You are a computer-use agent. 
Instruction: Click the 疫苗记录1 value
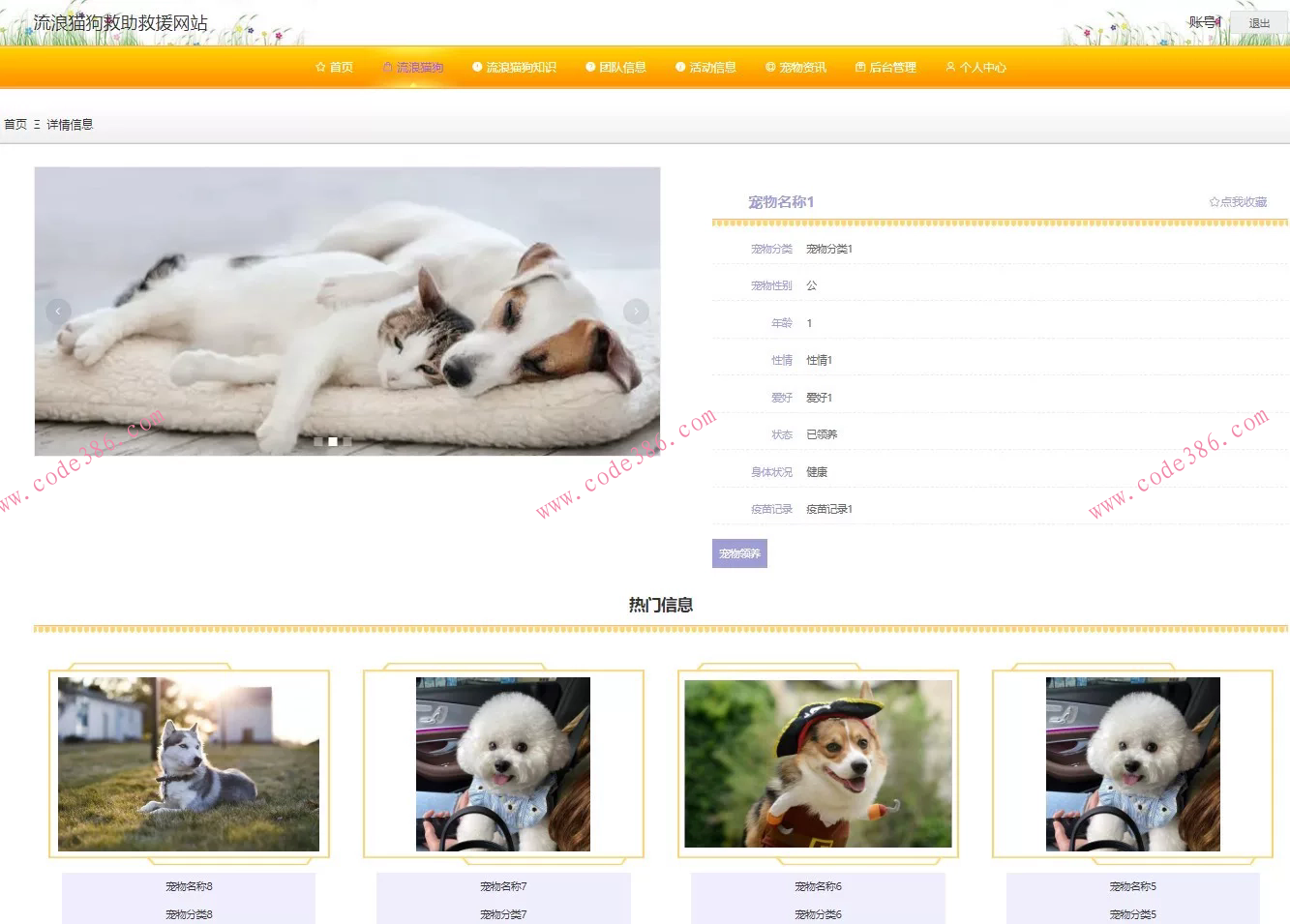[x=829, y=509]
